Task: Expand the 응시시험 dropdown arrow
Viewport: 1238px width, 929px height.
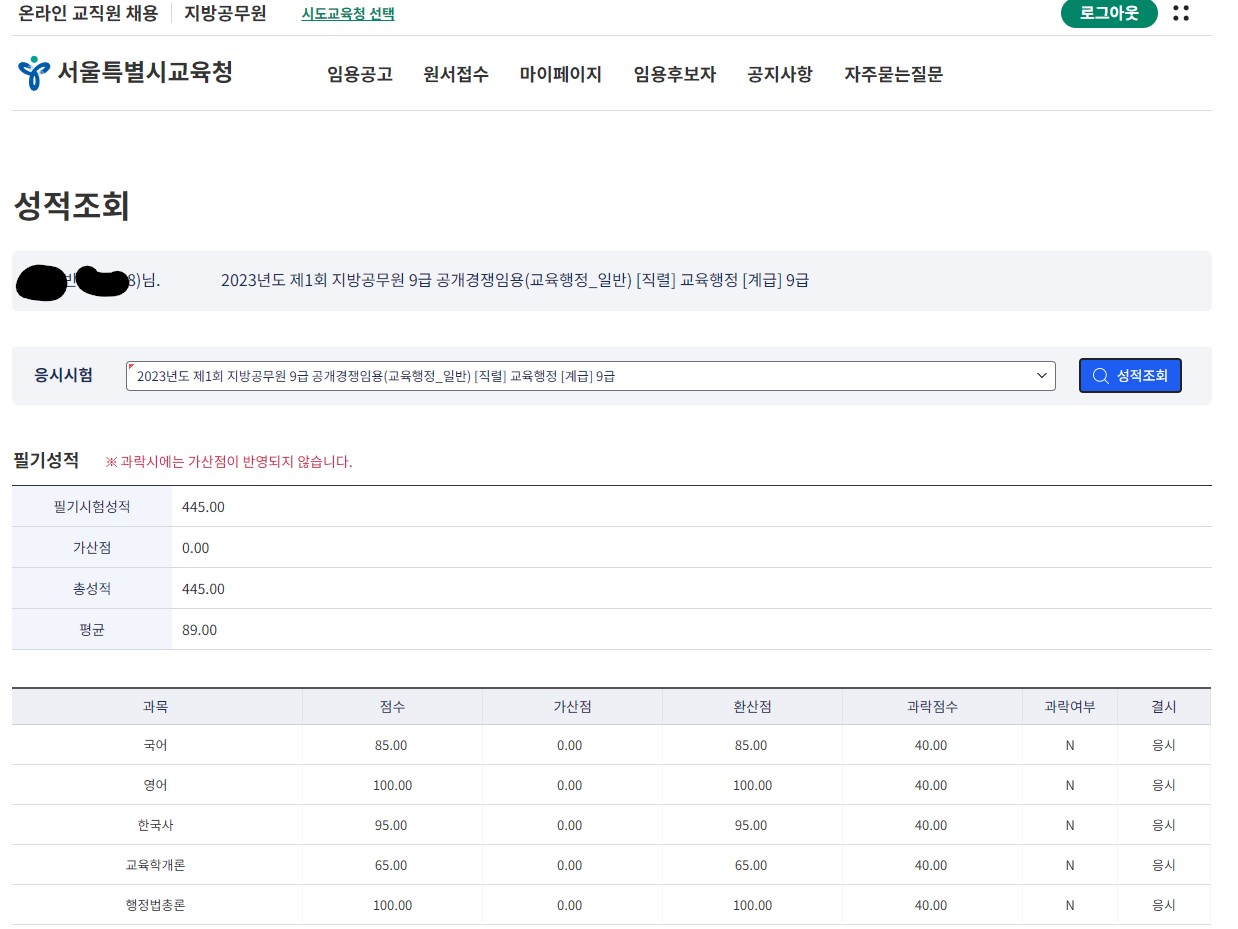Action: point(1042,376)
